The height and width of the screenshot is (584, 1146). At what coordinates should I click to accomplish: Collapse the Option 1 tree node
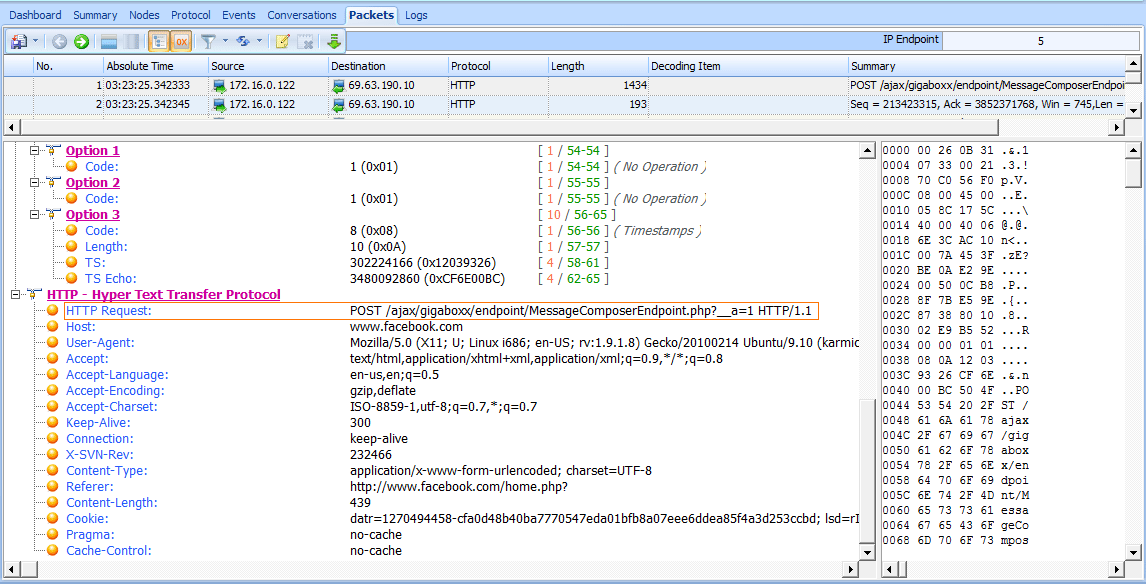[33, 151]
